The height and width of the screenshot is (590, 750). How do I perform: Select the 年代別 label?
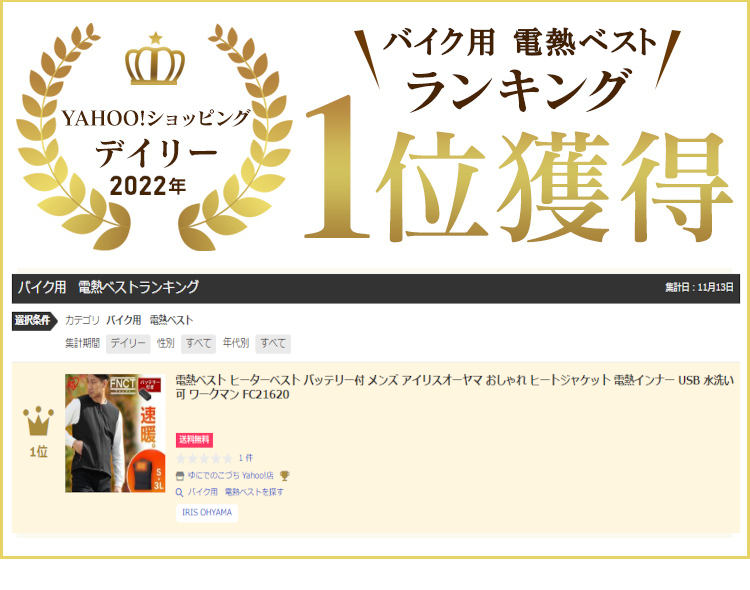coord(236,343)
